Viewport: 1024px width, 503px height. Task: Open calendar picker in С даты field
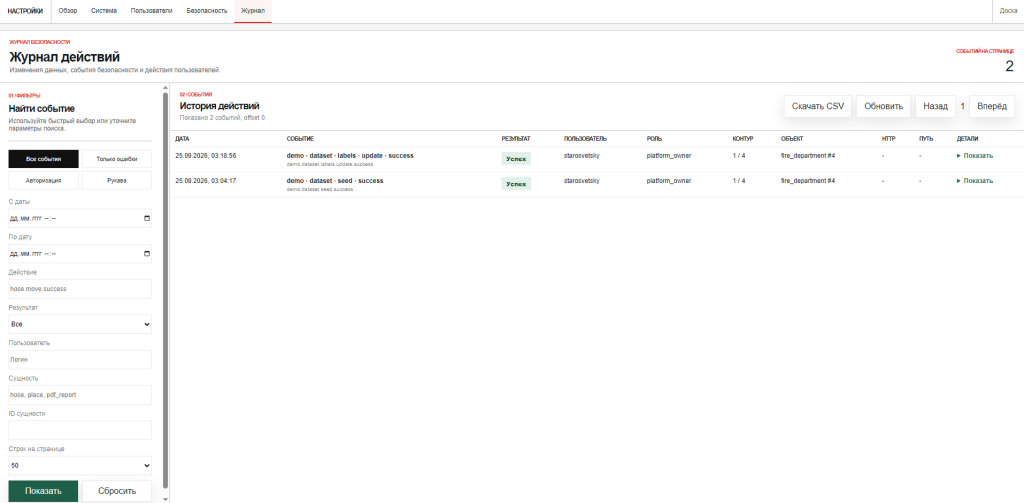pyautogui.click(x=146, y=218)
